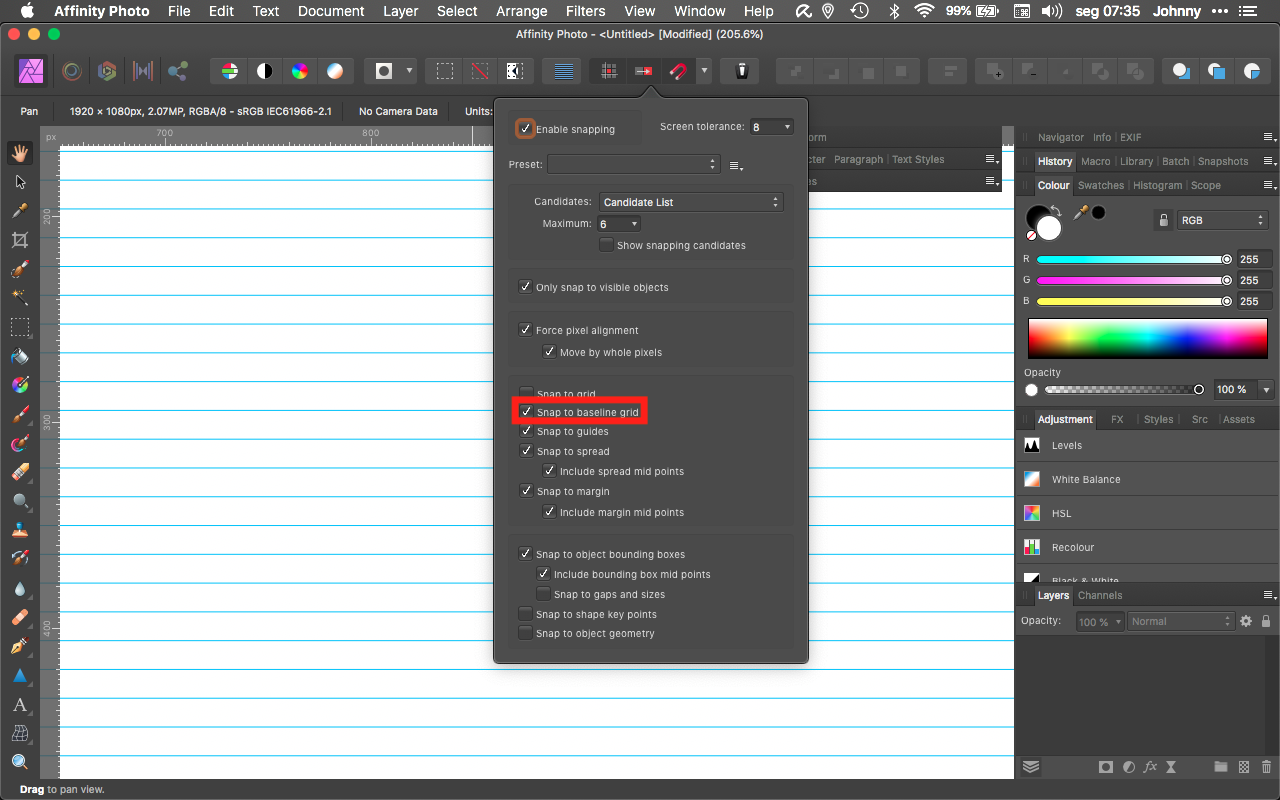
Task: Toggle Move by whole pixels
Action: [549, 352]
